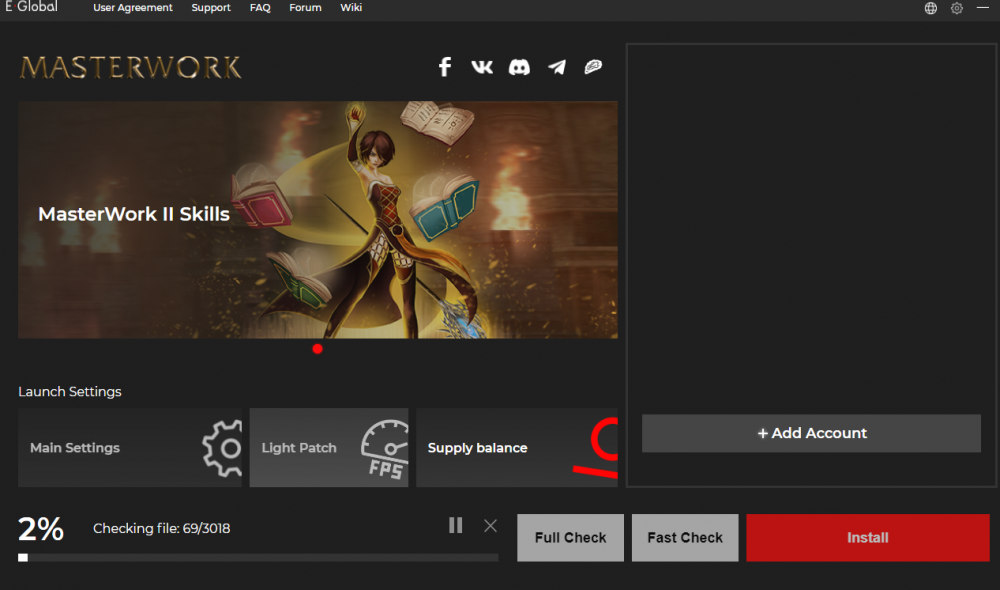This screenshot has width=1000, height=590.
Task: Click the Full Check button
Action: [570, 538]
